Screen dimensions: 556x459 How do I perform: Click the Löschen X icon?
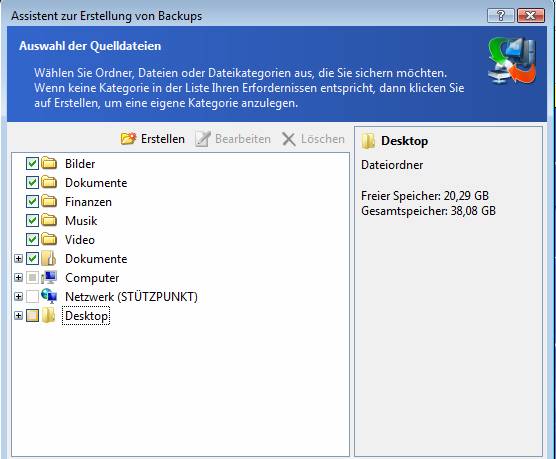[x=289, y=139]
